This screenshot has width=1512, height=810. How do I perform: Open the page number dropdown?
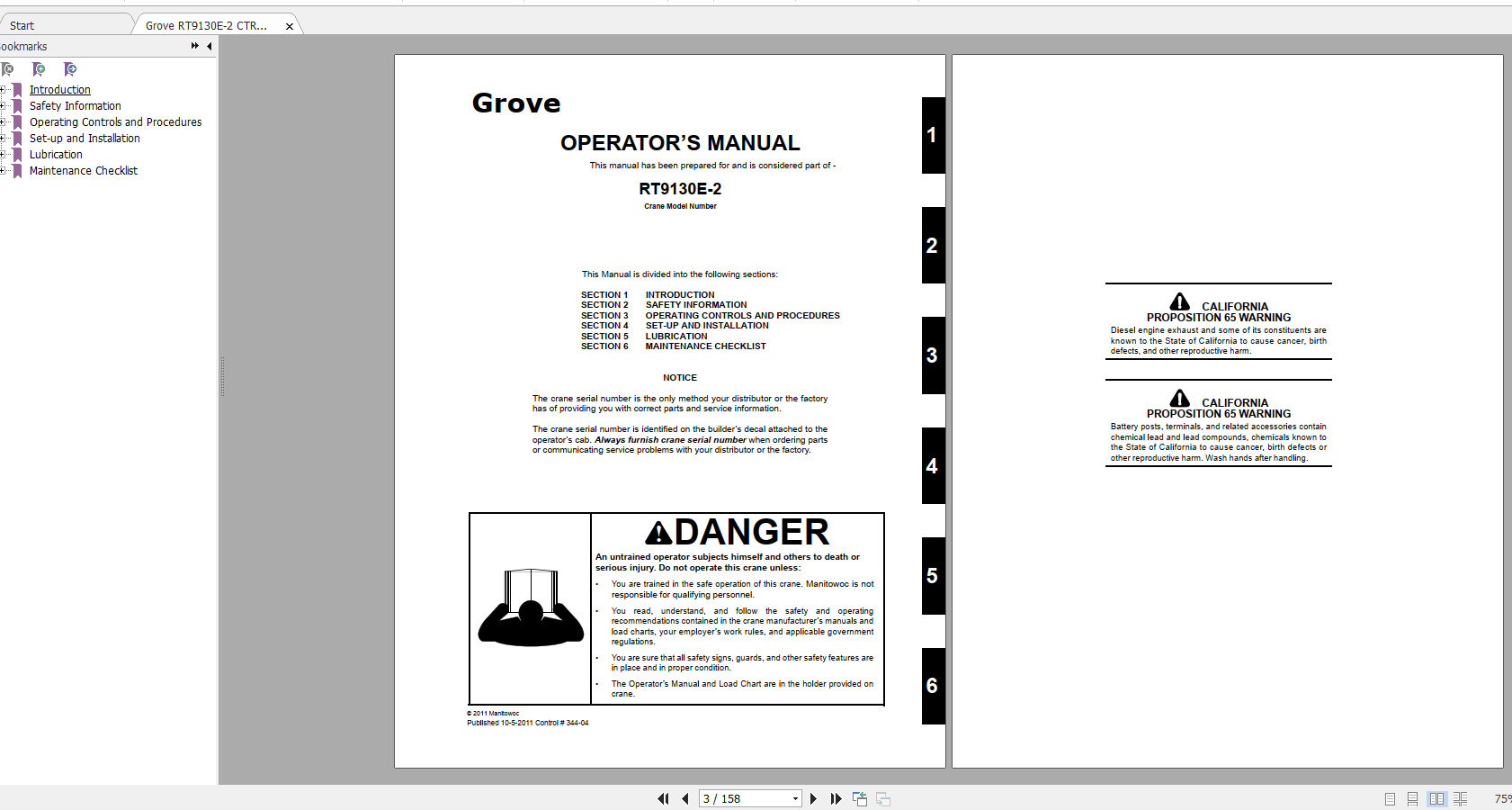[x=795, y=798]
